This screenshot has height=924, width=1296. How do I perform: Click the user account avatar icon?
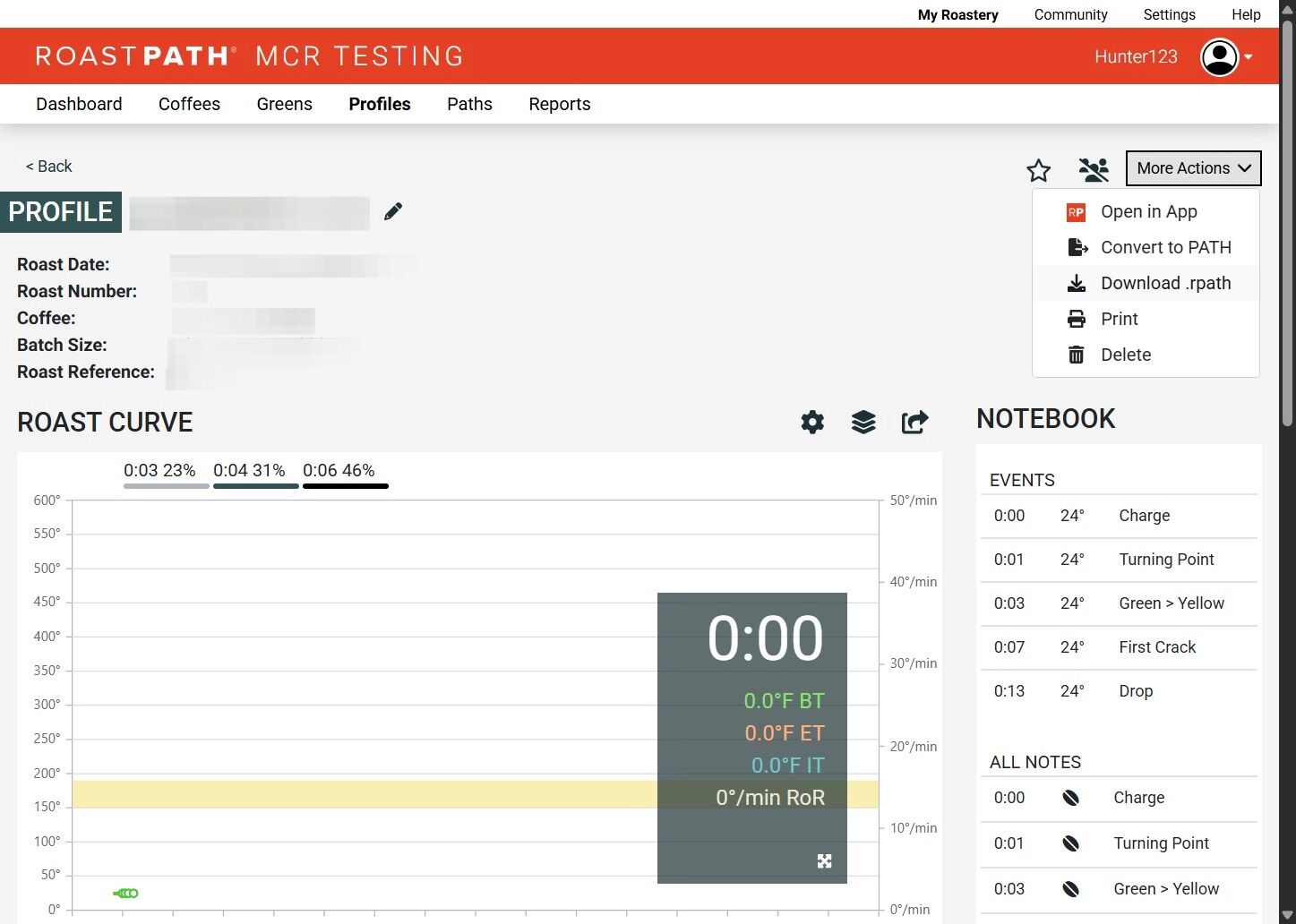click(x=1219, y=56)
